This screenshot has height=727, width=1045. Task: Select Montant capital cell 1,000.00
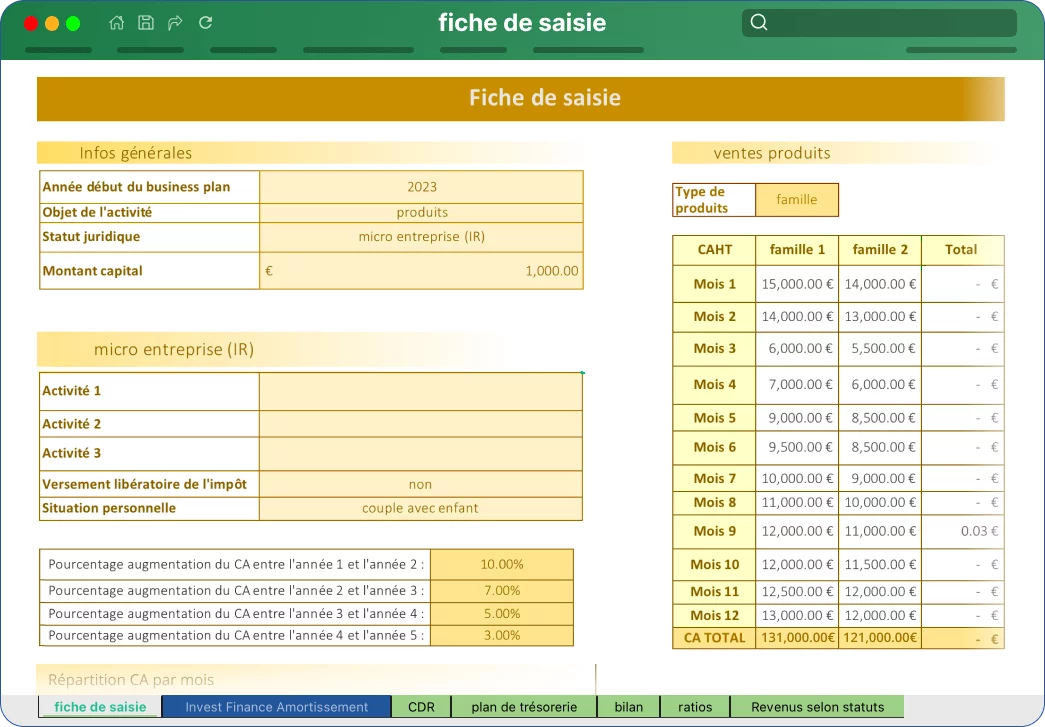point(421,271)
